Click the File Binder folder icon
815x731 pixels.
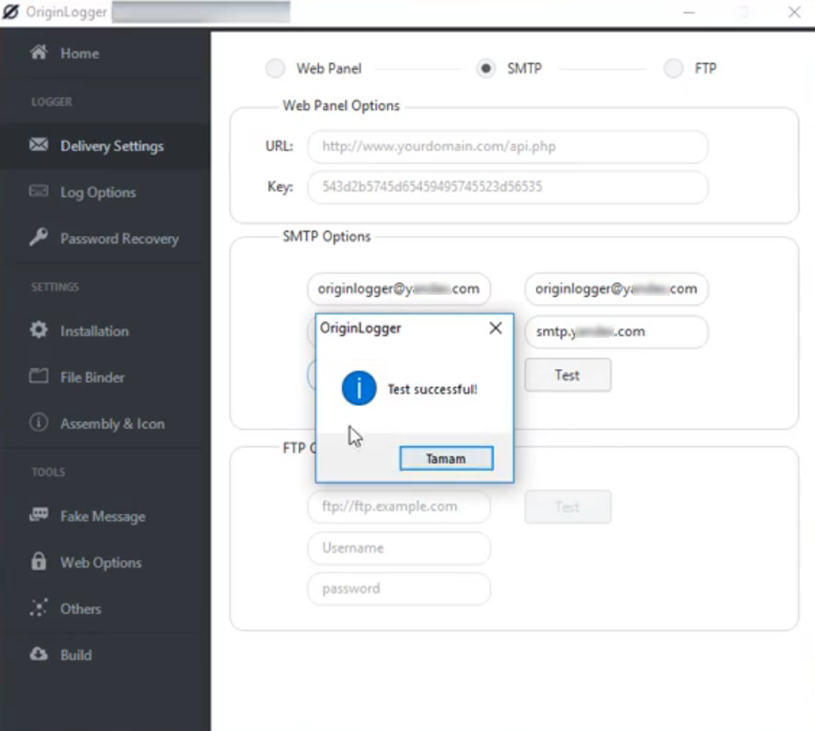[39, 377]
